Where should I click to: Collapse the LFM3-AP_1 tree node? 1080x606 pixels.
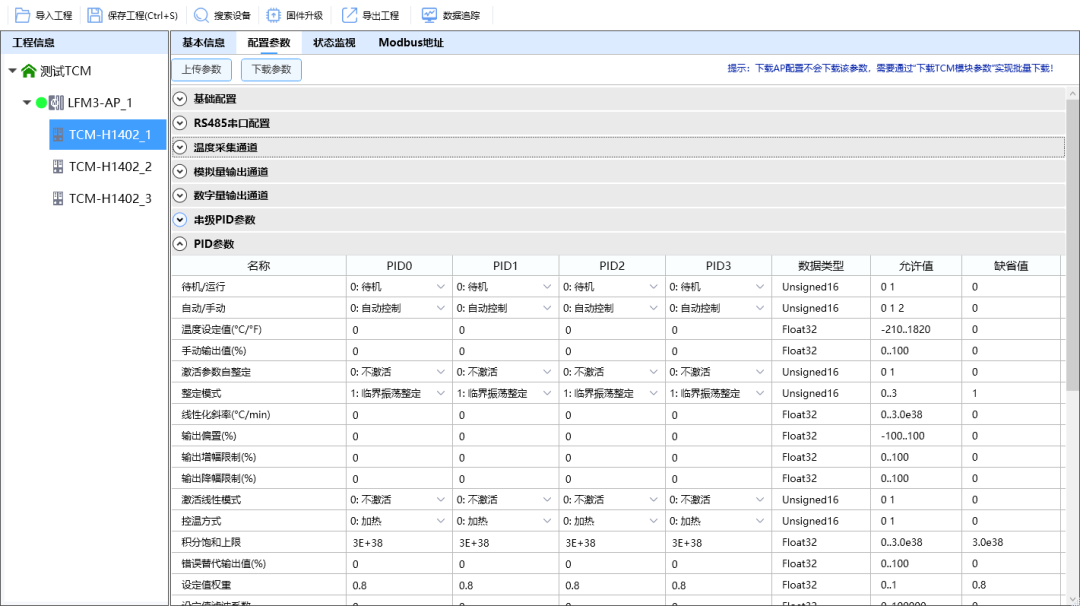27,103
